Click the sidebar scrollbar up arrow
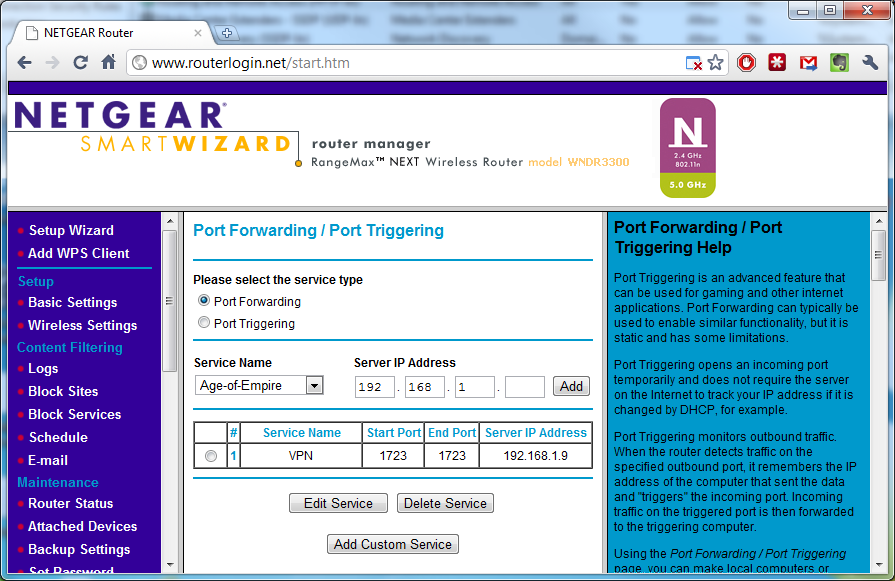The height and width of the screenshot is (581, 895). click(170, 221)
